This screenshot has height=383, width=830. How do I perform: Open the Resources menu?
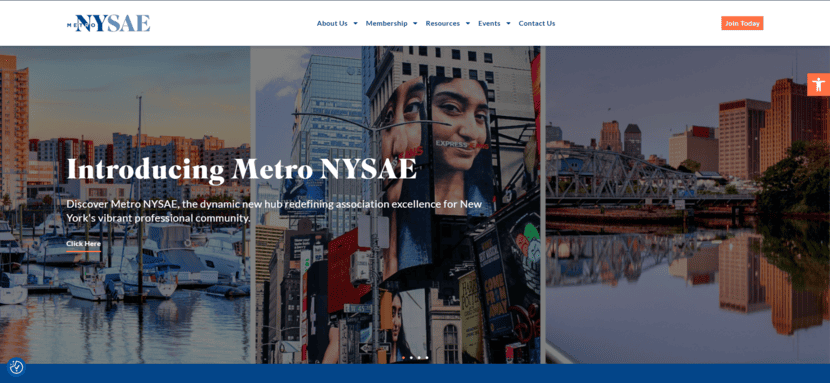pos(443,23)
